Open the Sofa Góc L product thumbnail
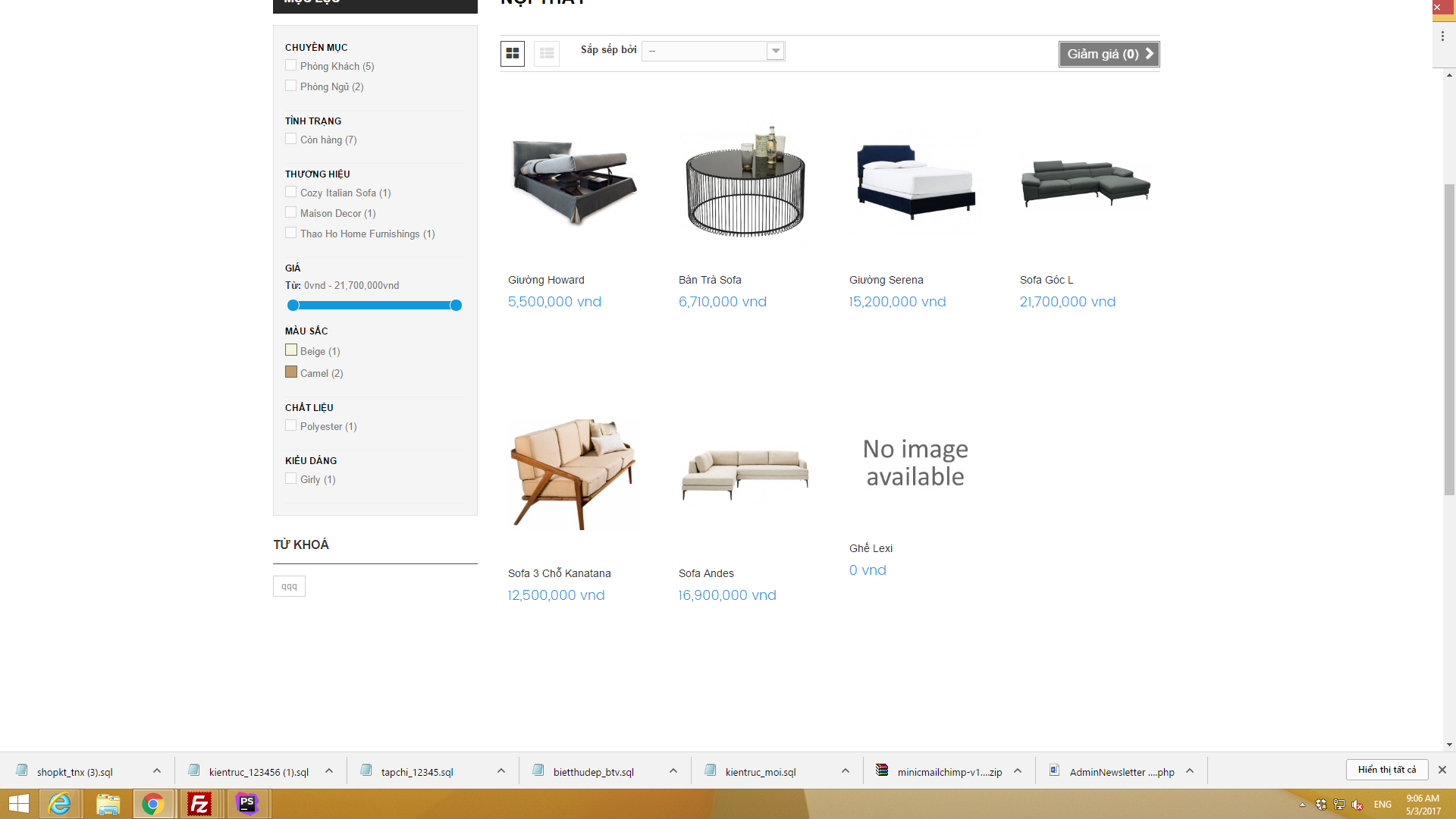This screenshot has height=819, width=1456. 1086,182
